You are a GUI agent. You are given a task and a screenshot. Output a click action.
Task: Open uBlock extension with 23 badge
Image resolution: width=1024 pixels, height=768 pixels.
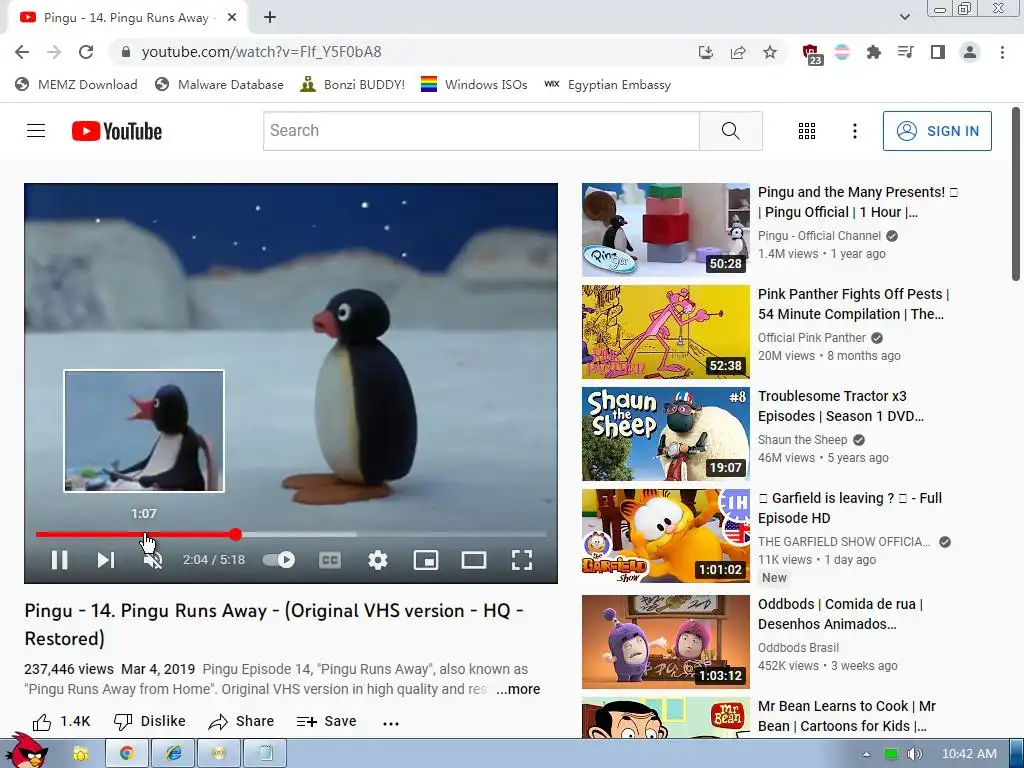tap(812, 54)
